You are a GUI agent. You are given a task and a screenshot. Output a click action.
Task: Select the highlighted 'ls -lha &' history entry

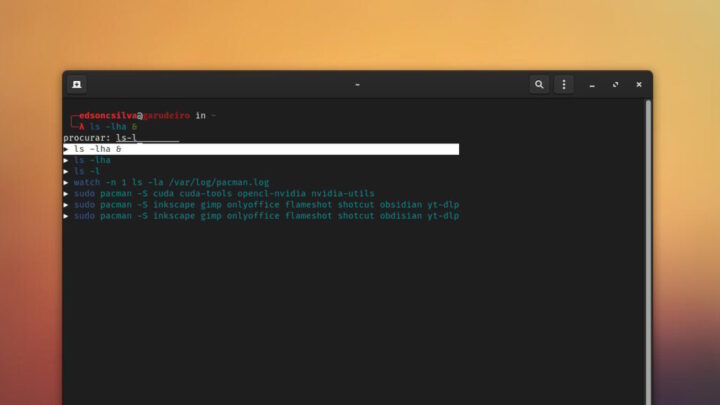(x=260, y=149)
